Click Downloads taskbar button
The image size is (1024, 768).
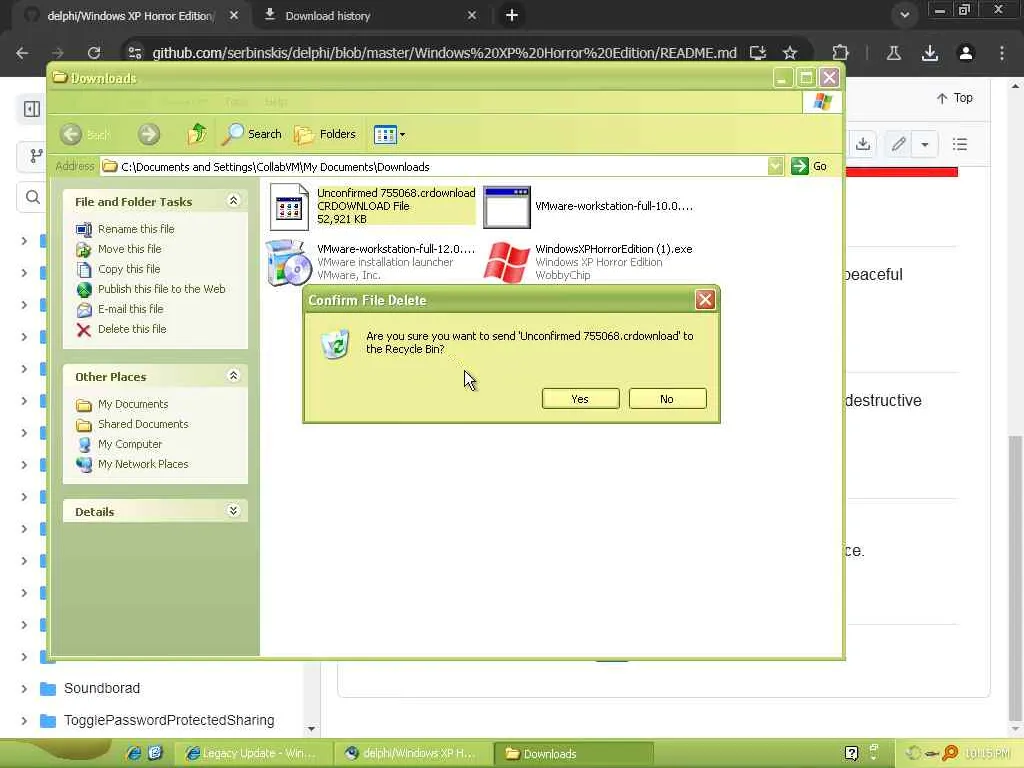pos(573,753)
